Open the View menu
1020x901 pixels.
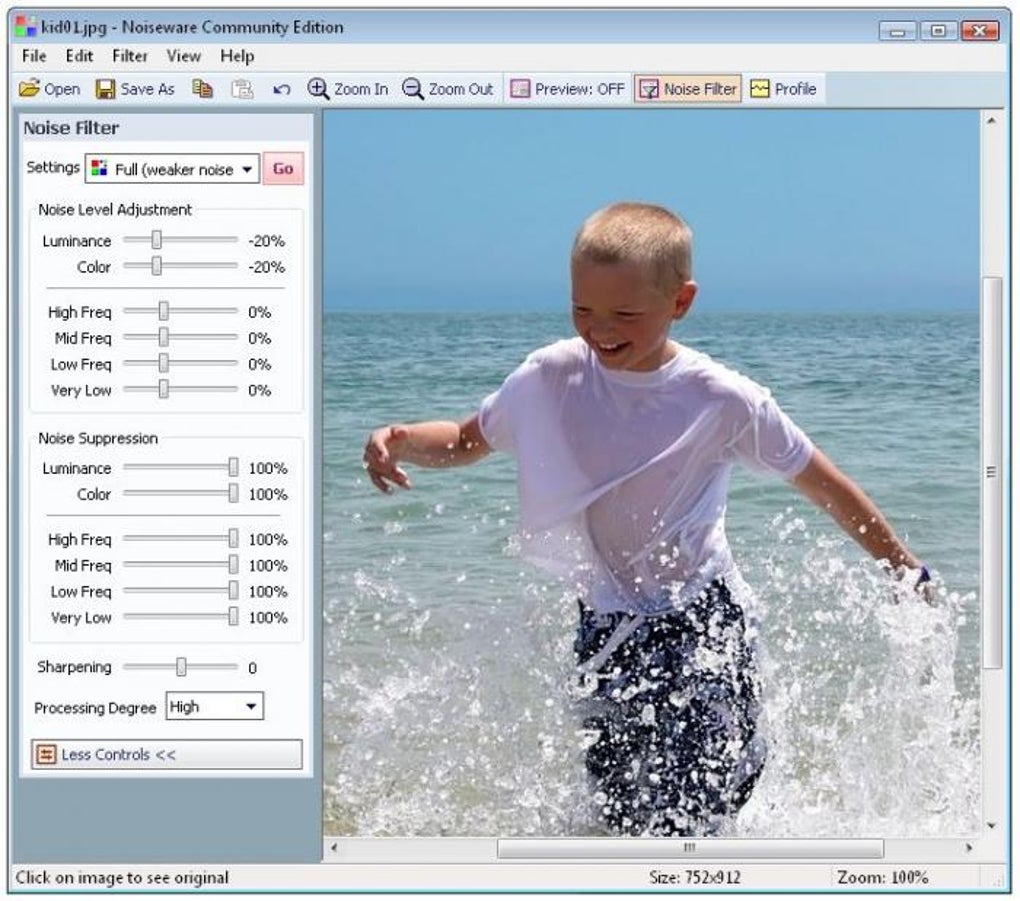(183, 56)
